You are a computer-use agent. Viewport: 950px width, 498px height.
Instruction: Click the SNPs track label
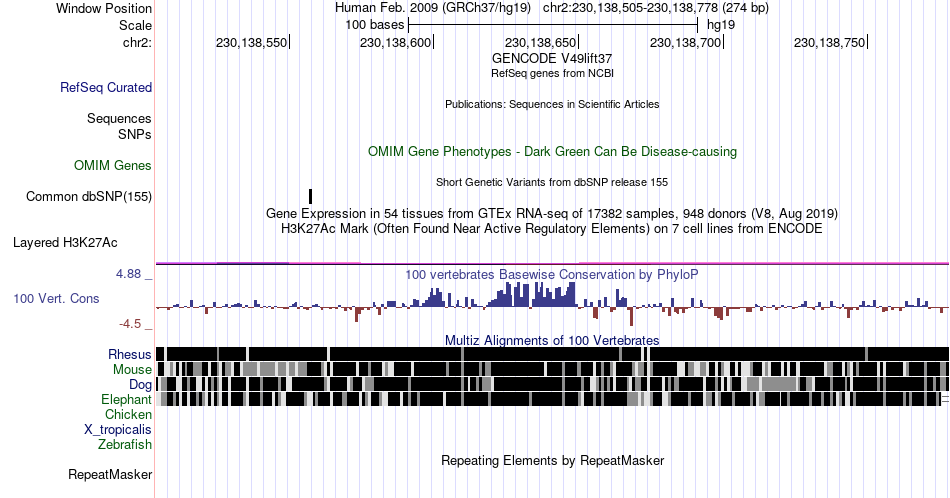135,134
